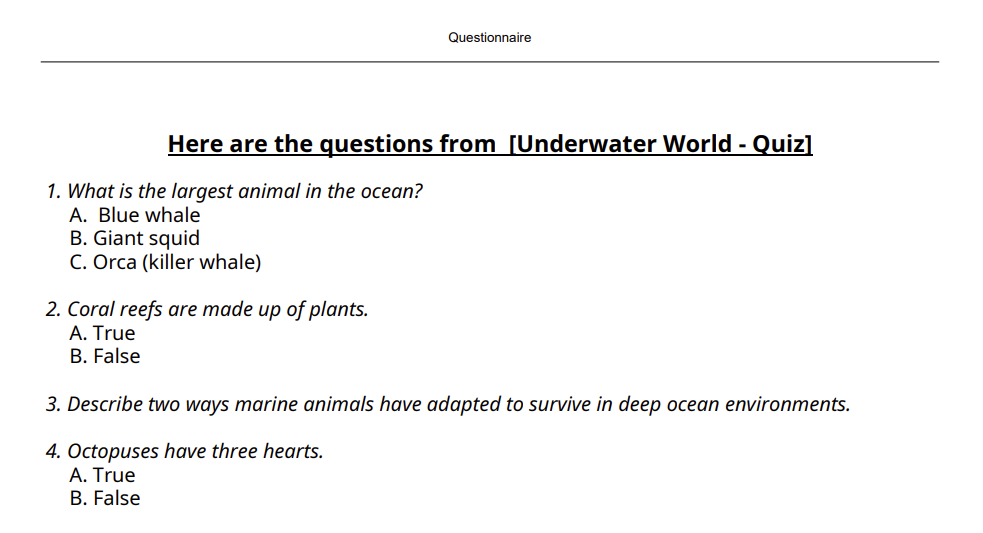The height and width of the screenshot is (533, 983).
Task: Select question 2 about coral reefs
Action: pos(207,309)
